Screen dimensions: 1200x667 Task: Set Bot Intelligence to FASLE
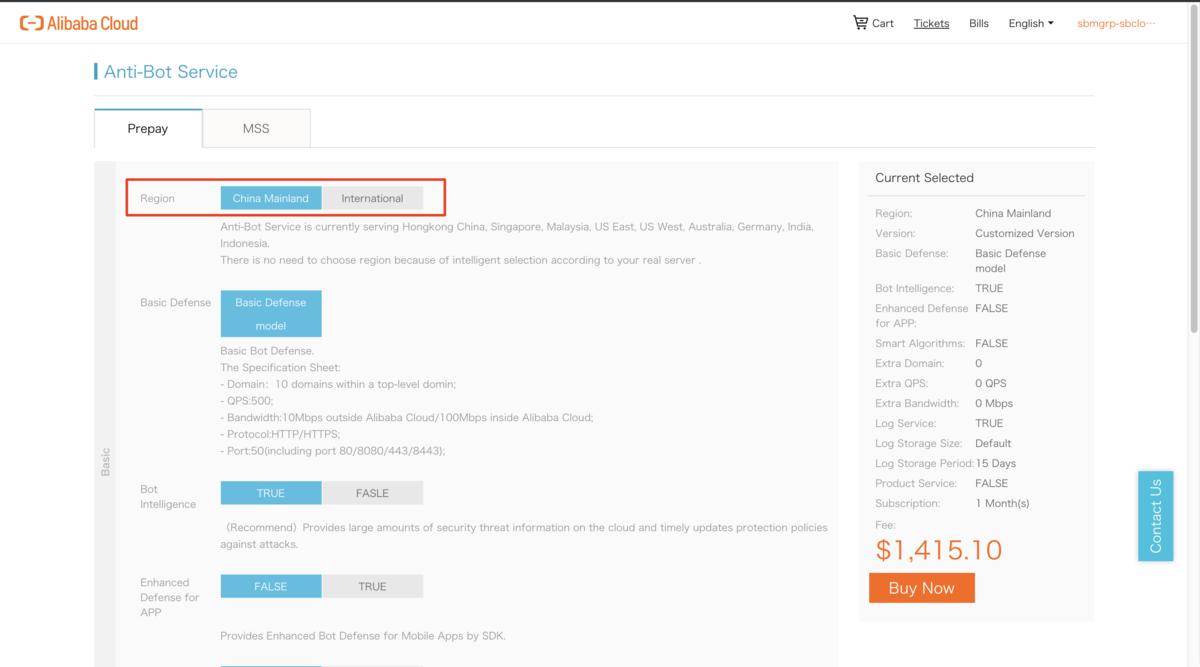click(372, 493)
